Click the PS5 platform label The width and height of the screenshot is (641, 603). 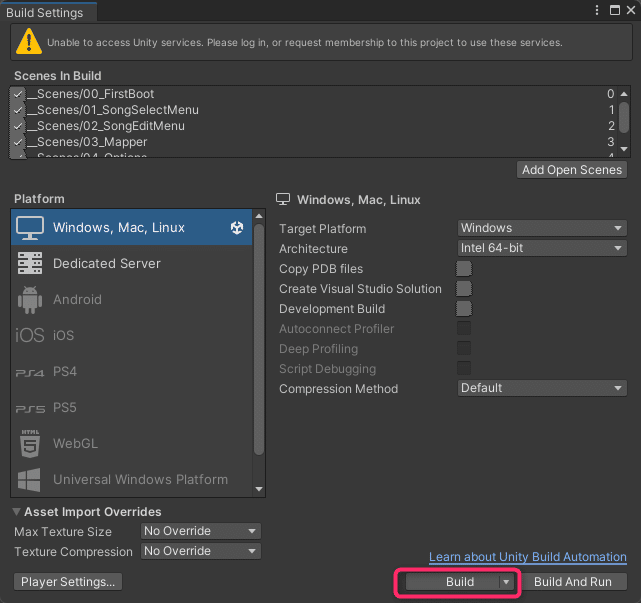click(65, 408)
